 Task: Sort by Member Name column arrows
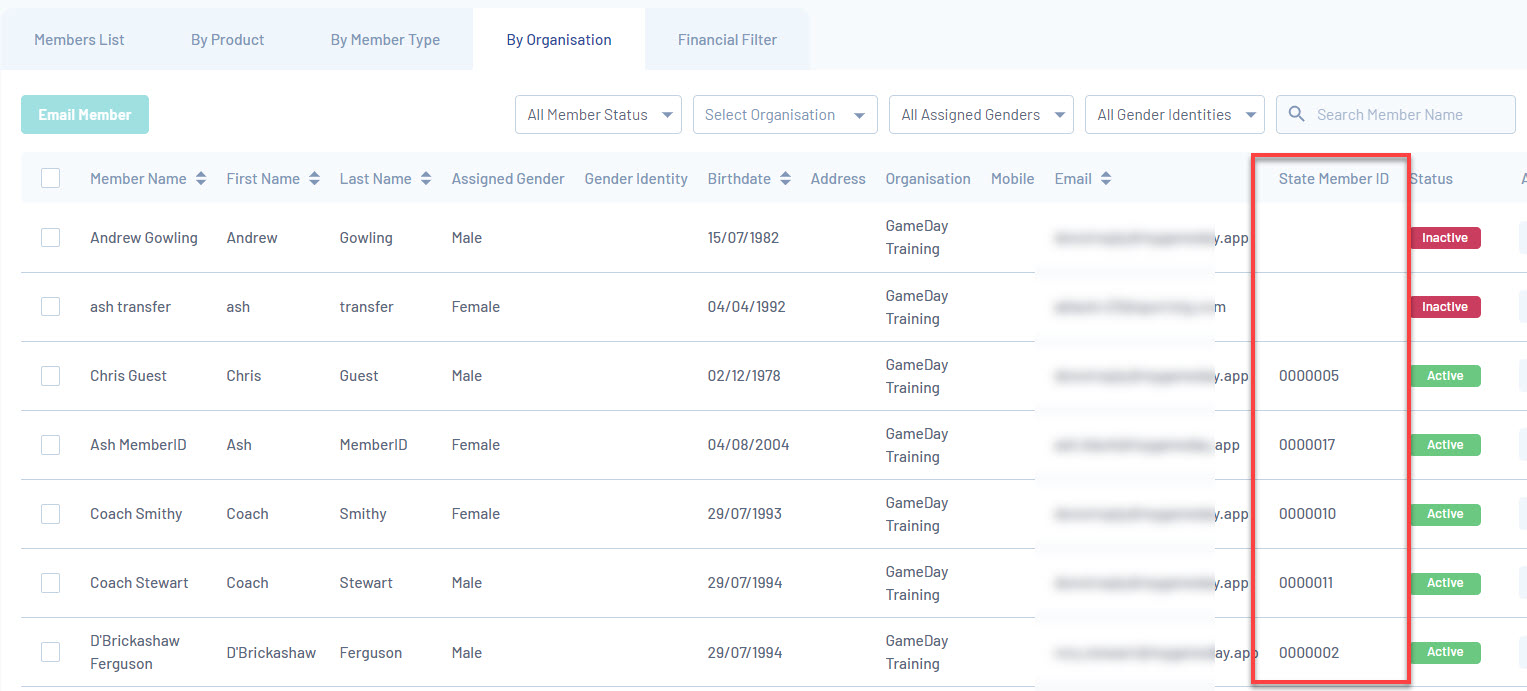[x=201, y=179]
